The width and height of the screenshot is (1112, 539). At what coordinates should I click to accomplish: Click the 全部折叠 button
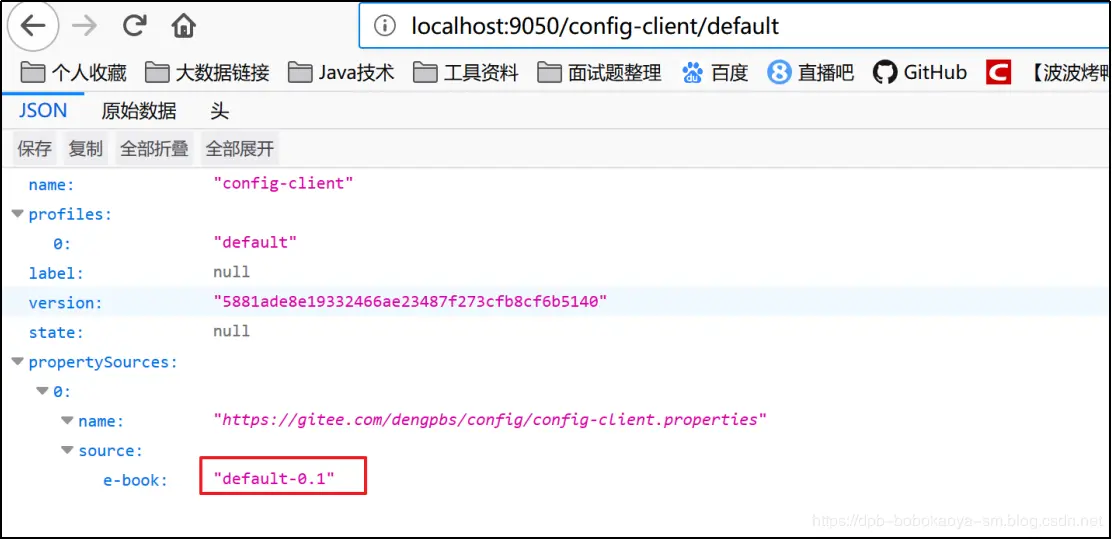(154, 148)
